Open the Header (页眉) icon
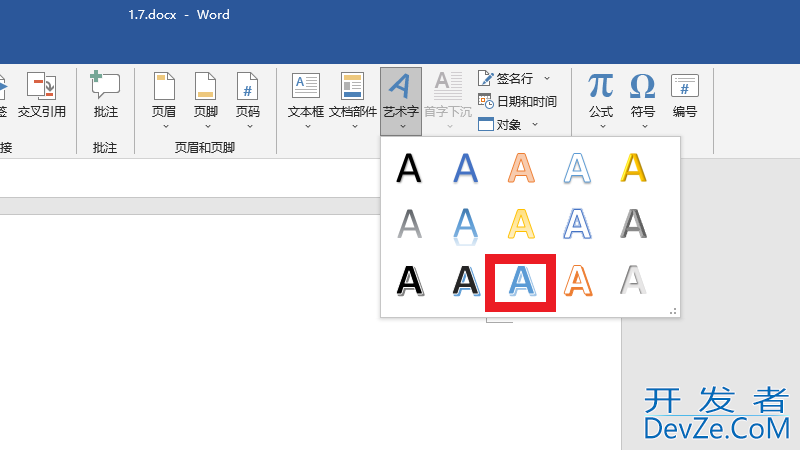 pyautogui.click(x=164, y=86)
